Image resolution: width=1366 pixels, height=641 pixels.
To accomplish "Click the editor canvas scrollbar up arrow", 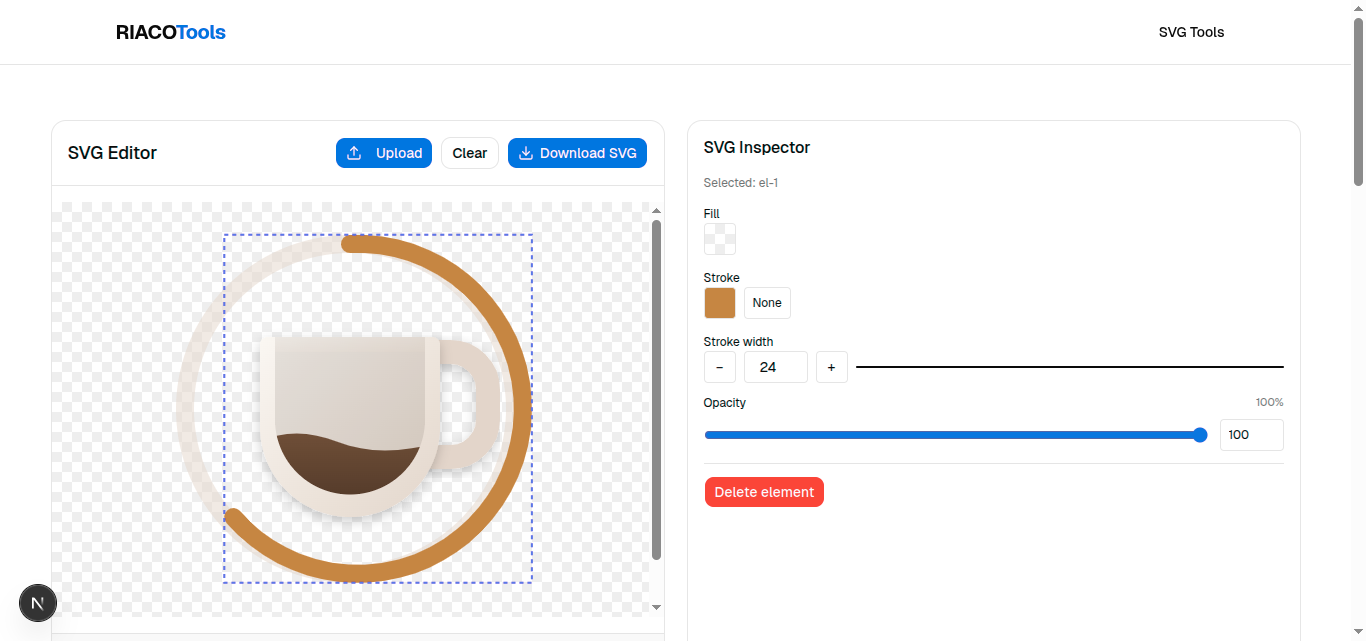I will click(x=657, y=211).
